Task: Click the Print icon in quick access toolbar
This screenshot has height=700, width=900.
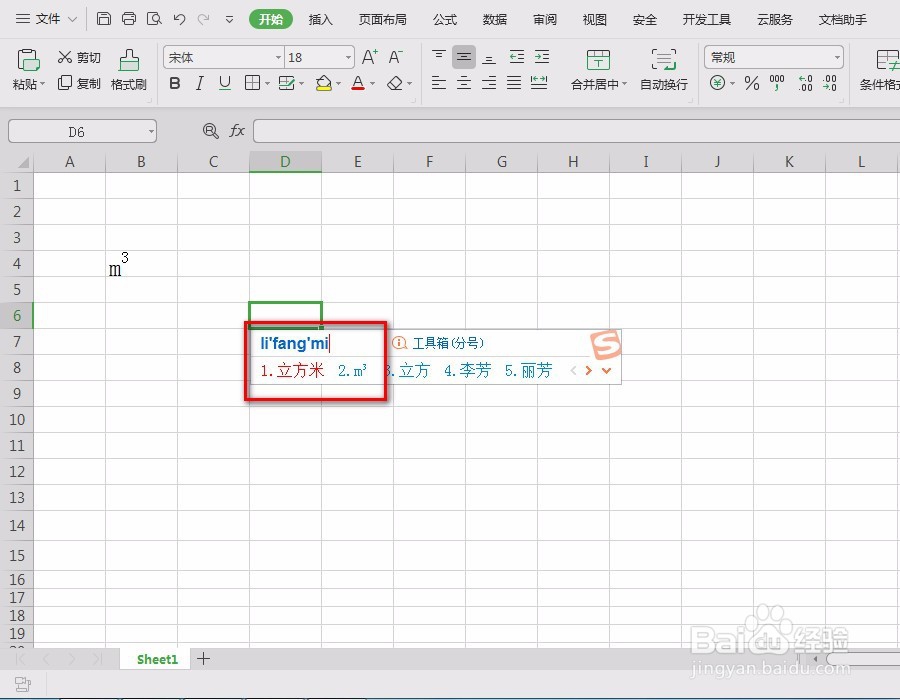Action: pos(129,18)
